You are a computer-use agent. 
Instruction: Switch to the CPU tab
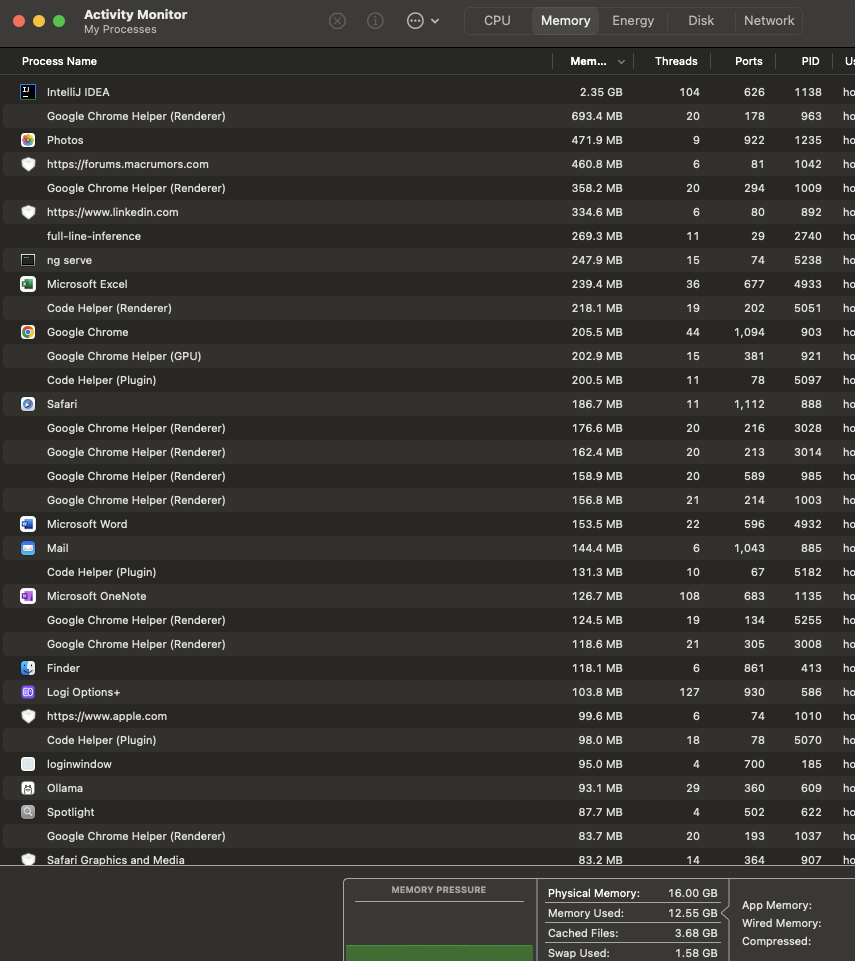point(497,21)
